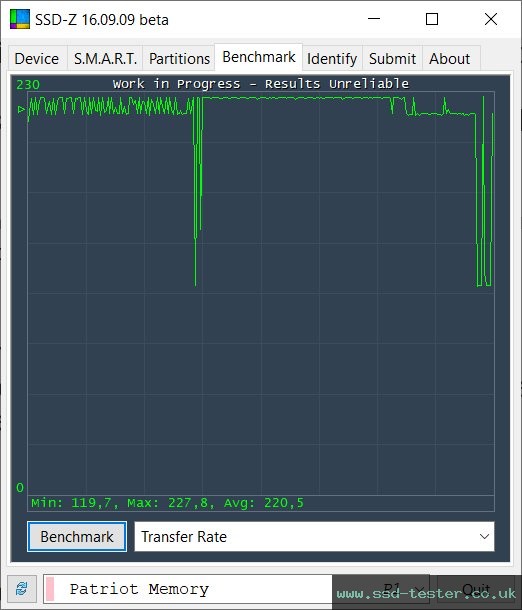Open the Patriot Memory drive selector
This screenshot has height=610, width=522.
[236, 589]
